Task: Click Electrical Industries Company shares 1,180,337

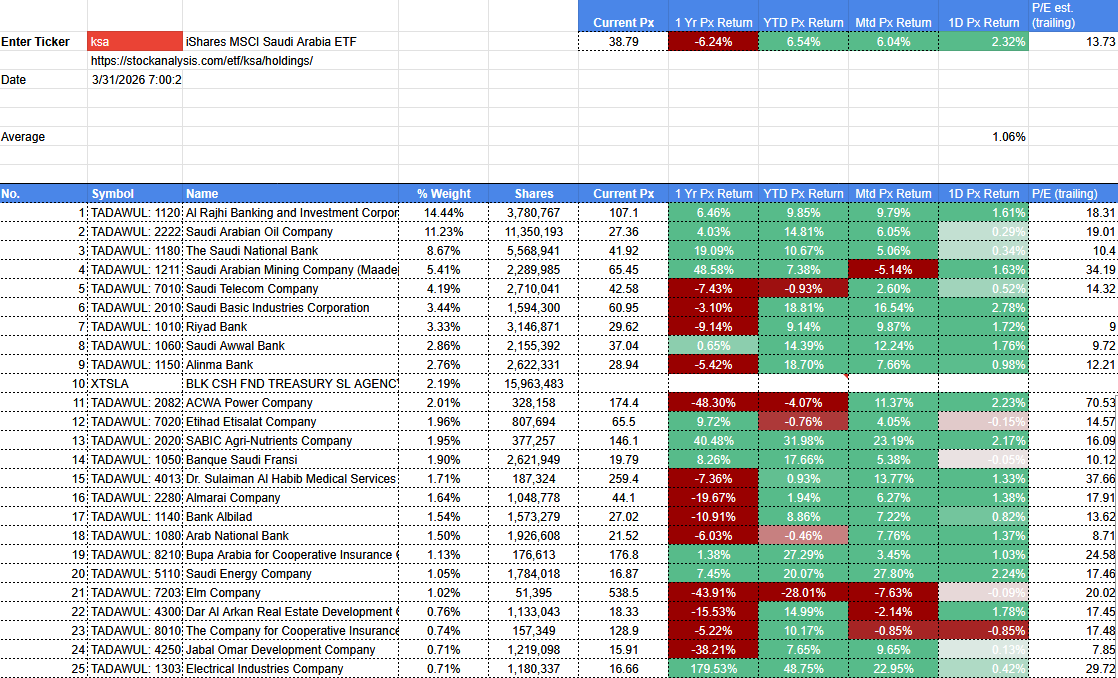Action: 533,669
